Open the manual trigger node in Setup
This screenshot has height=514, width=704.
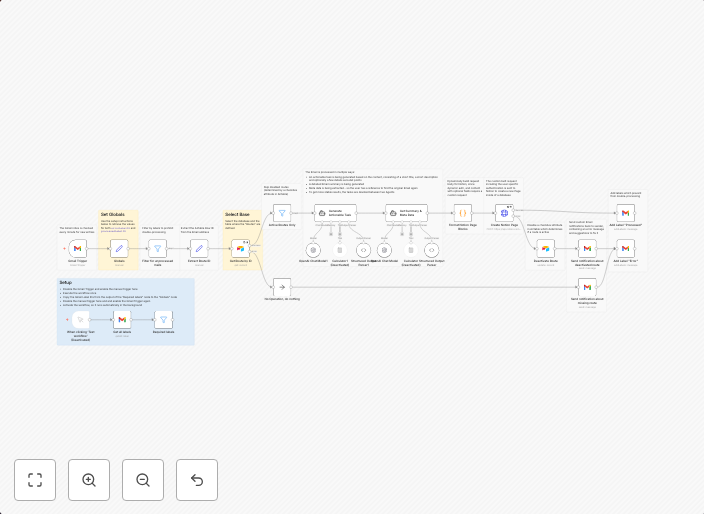(80, 320)
